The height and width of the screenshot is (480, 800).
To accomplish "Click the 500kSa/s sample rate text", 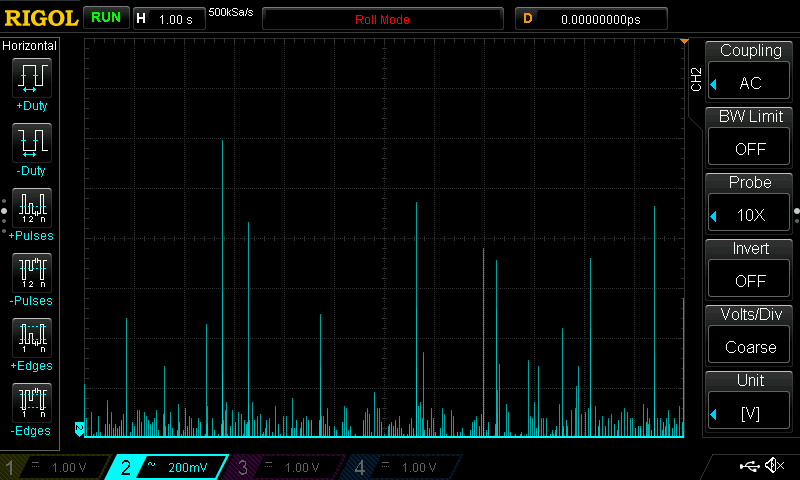I will coord(231,13).
